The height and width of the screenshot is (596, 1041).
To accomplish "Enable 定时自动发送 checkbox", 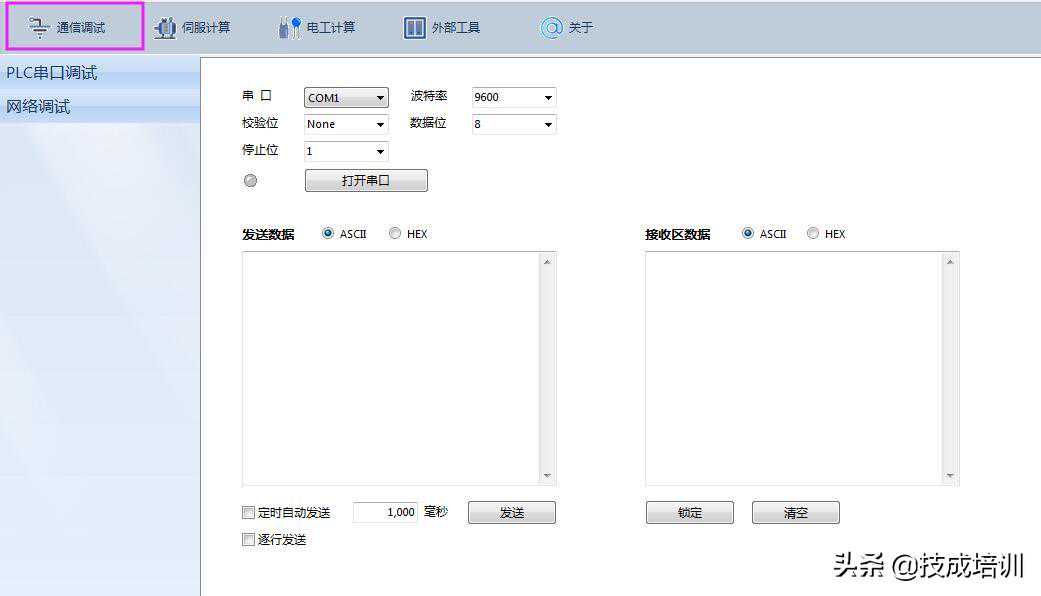I will point(249,513).
